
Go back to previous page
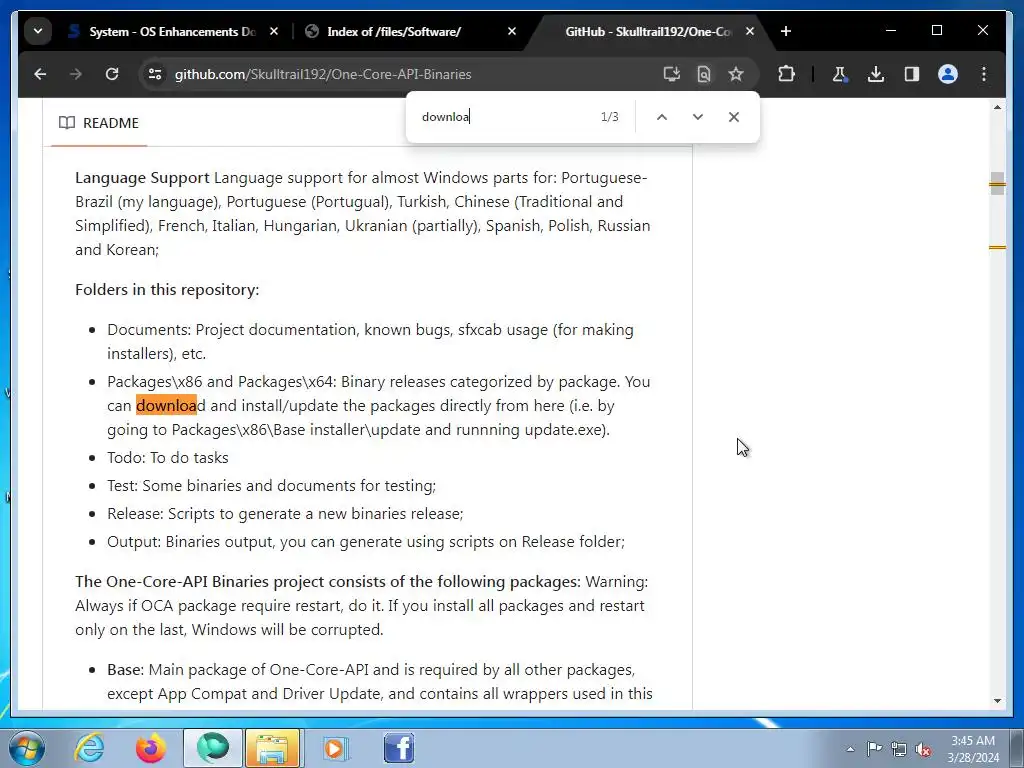[40, 74]
